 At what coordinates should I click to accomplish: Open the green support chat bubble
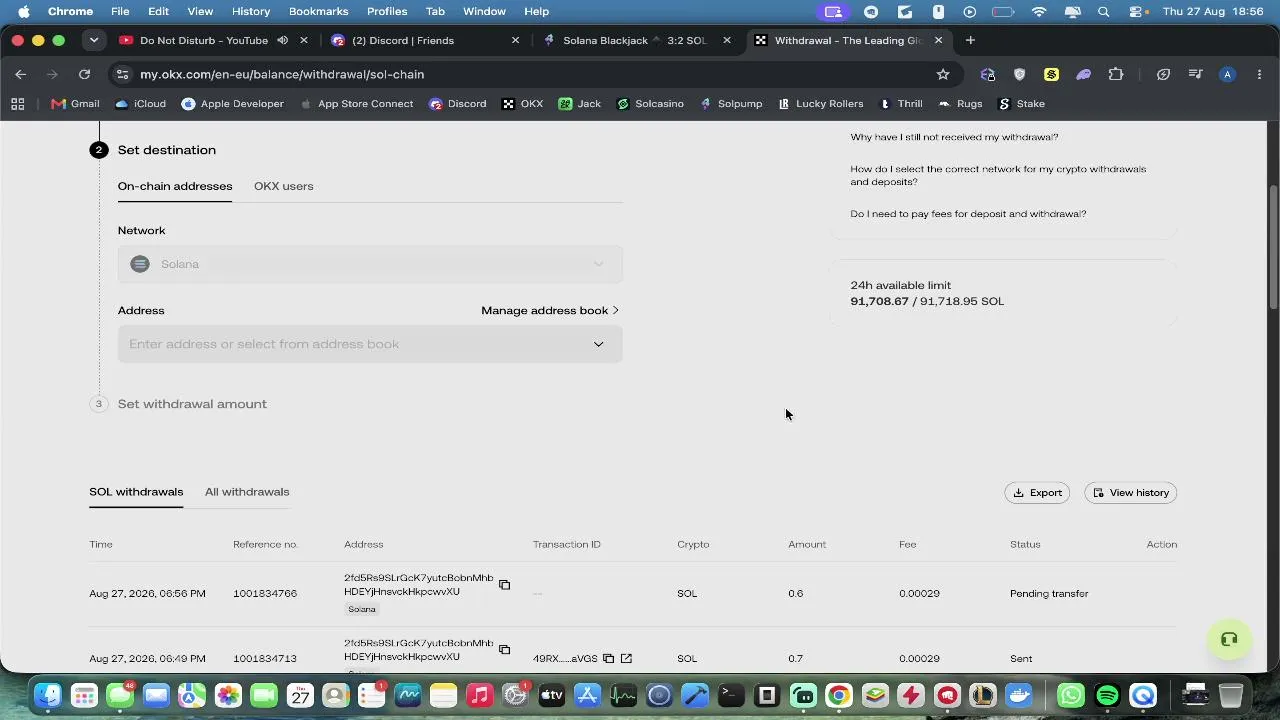(x=1229, y=640)
